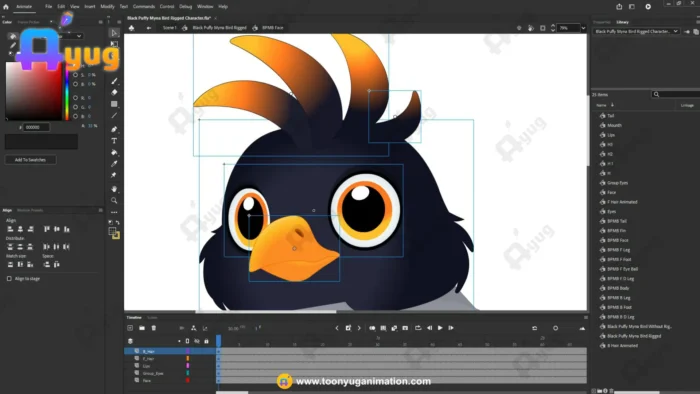Click Add To Swatches button
The width and height of the screenshot is (700, 394).
pos(30,160)
